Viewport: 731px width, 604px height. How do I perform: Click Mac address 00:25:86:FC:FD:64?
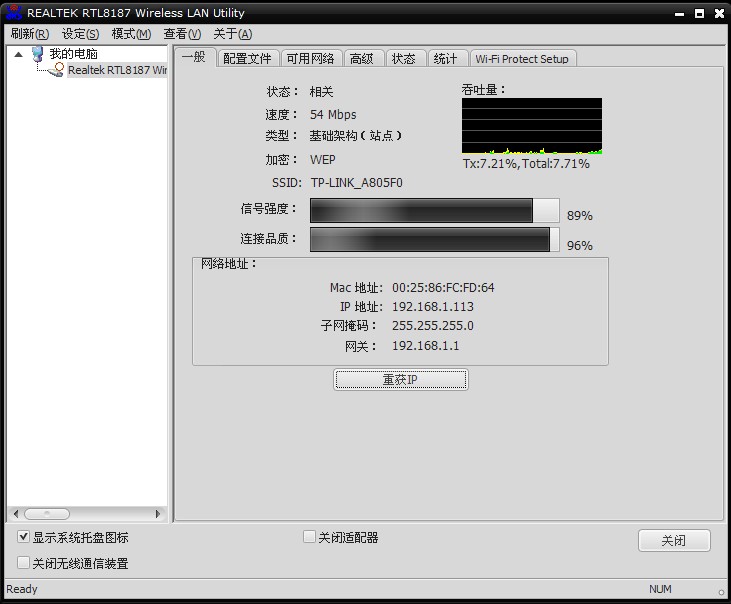(x=443, y=288)
